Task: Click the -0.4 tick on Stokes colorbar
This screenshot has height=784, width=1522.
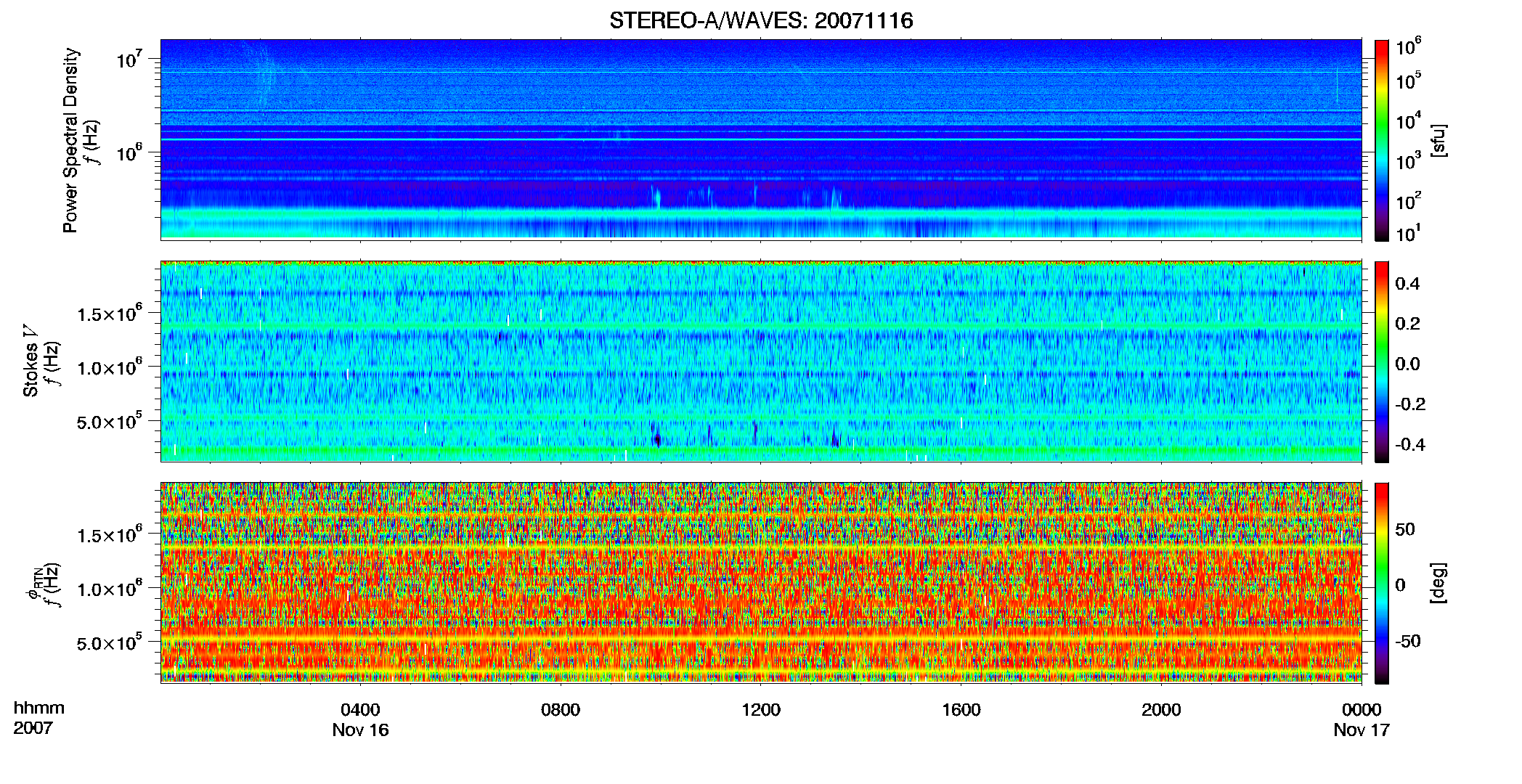Action: pos(1410,445)
